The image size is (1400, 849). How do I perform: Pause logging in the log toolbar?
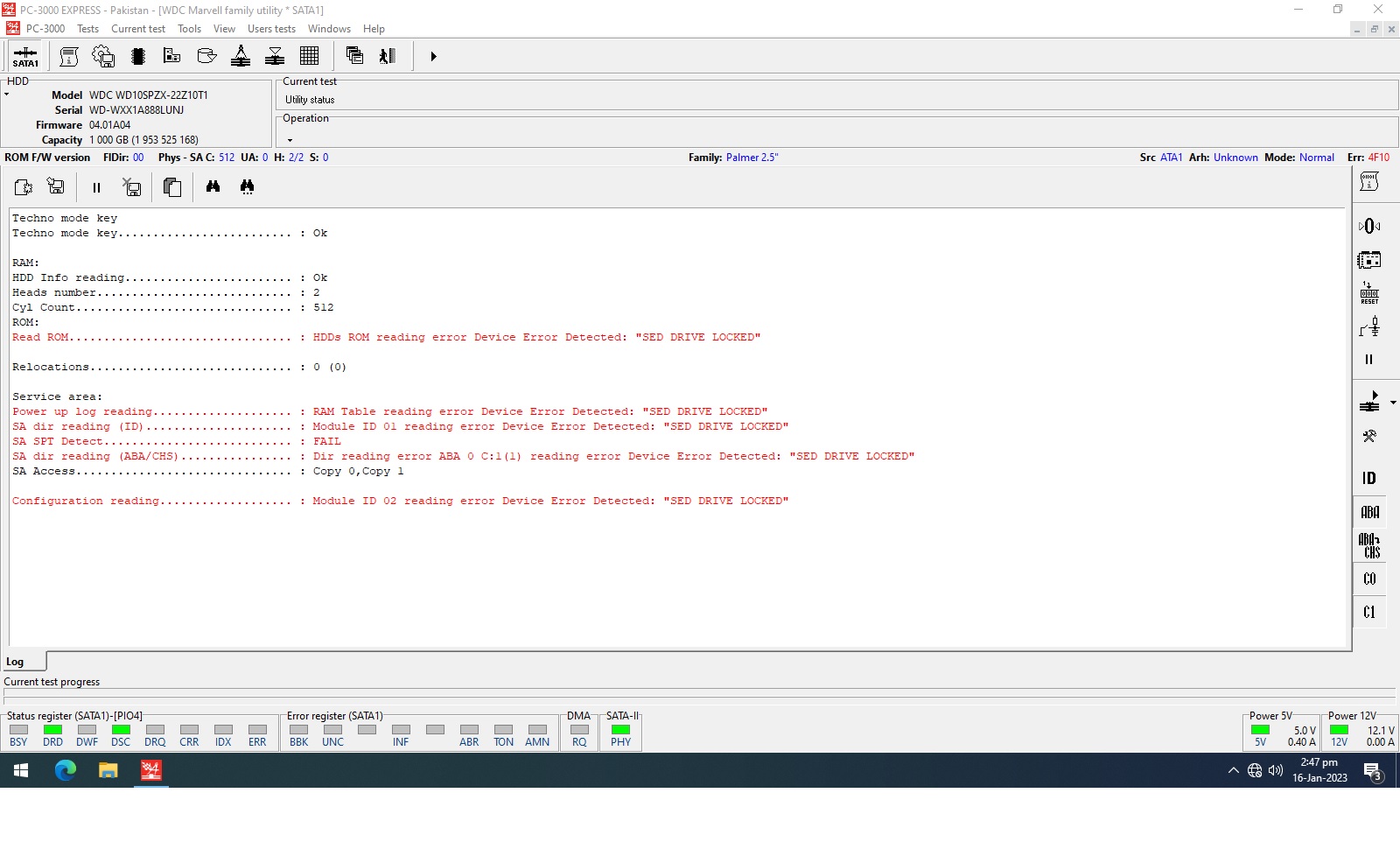pos(96,187)
